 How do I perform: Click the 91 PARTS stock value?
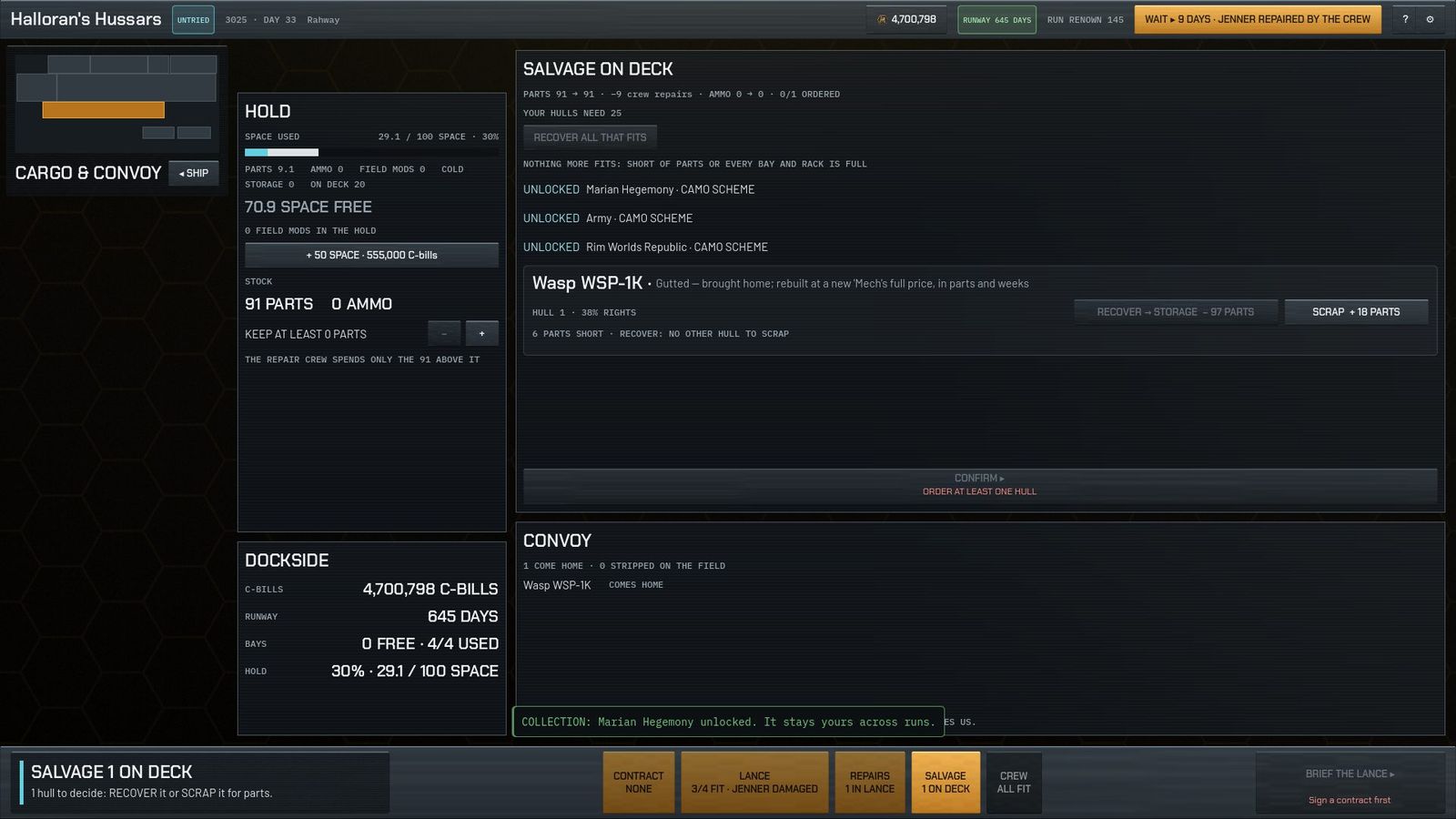click(278, 304)
